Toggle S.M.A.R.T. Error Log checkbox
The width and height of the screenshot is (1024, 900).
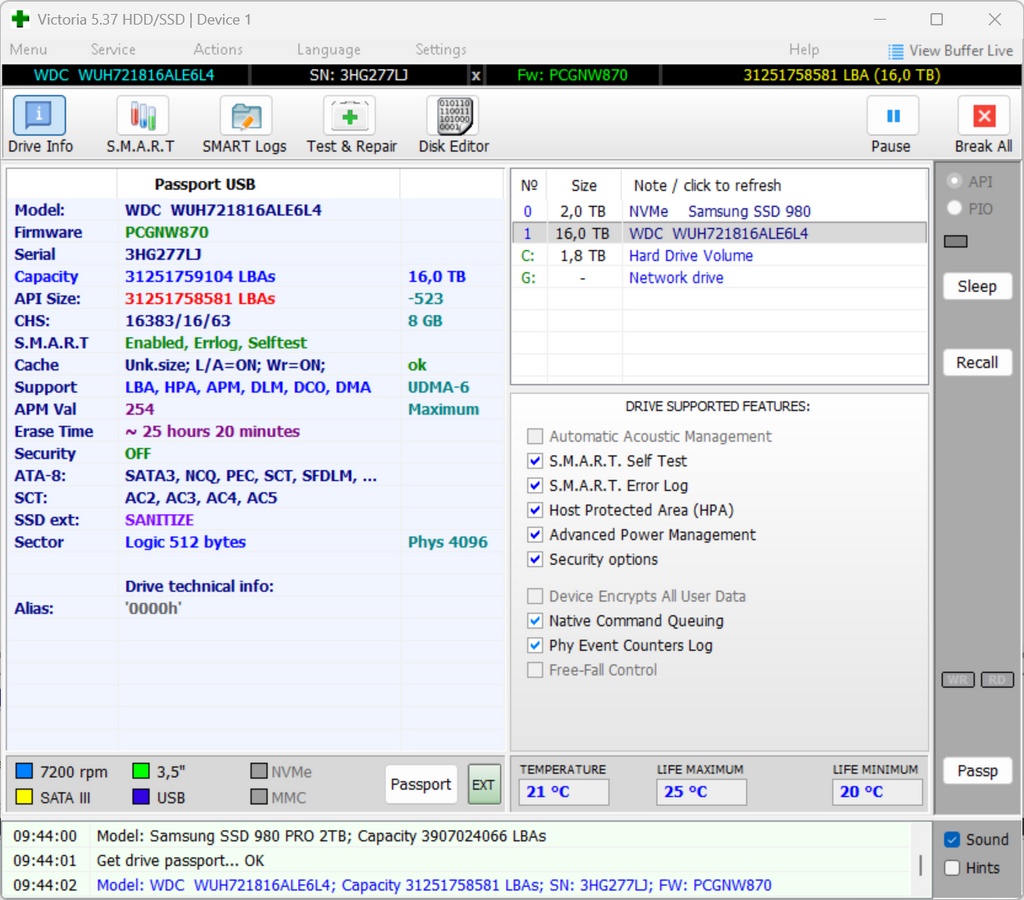pos(535,485)
